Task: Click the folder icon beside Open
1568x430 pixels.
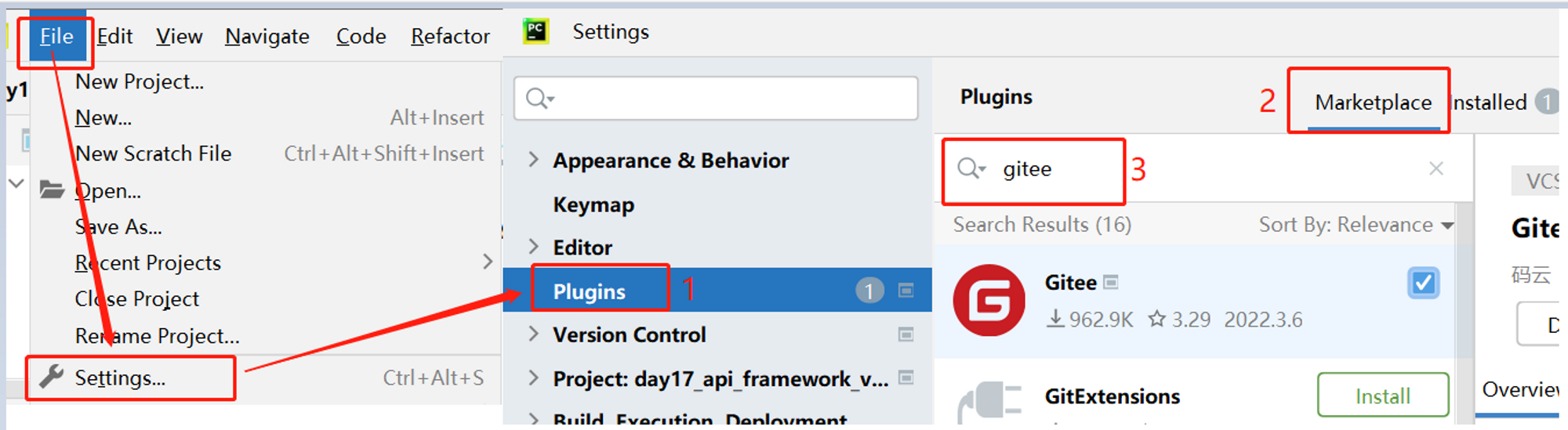Action: pyautogui.click(x=52, y=190)
